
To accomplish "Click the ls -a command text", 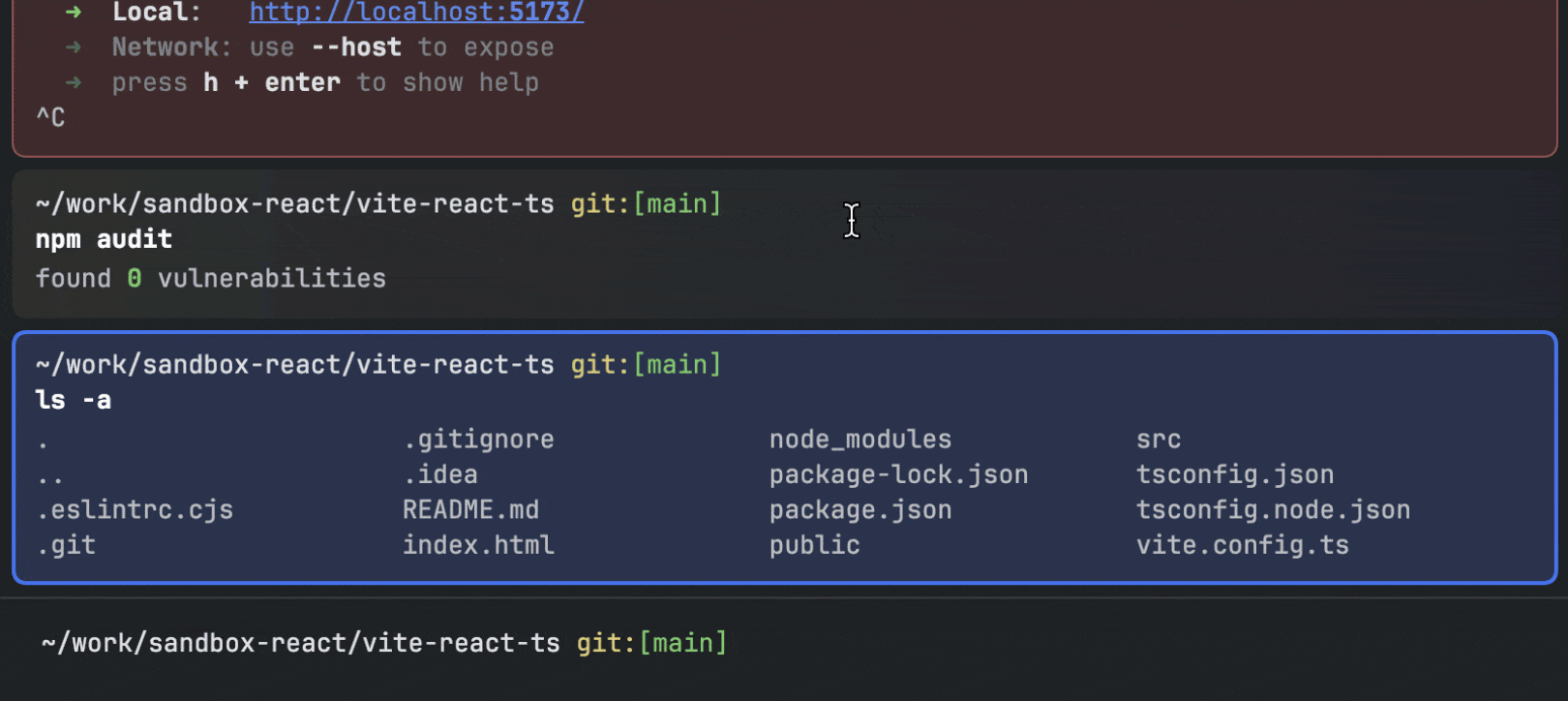I will pos(74,401).
